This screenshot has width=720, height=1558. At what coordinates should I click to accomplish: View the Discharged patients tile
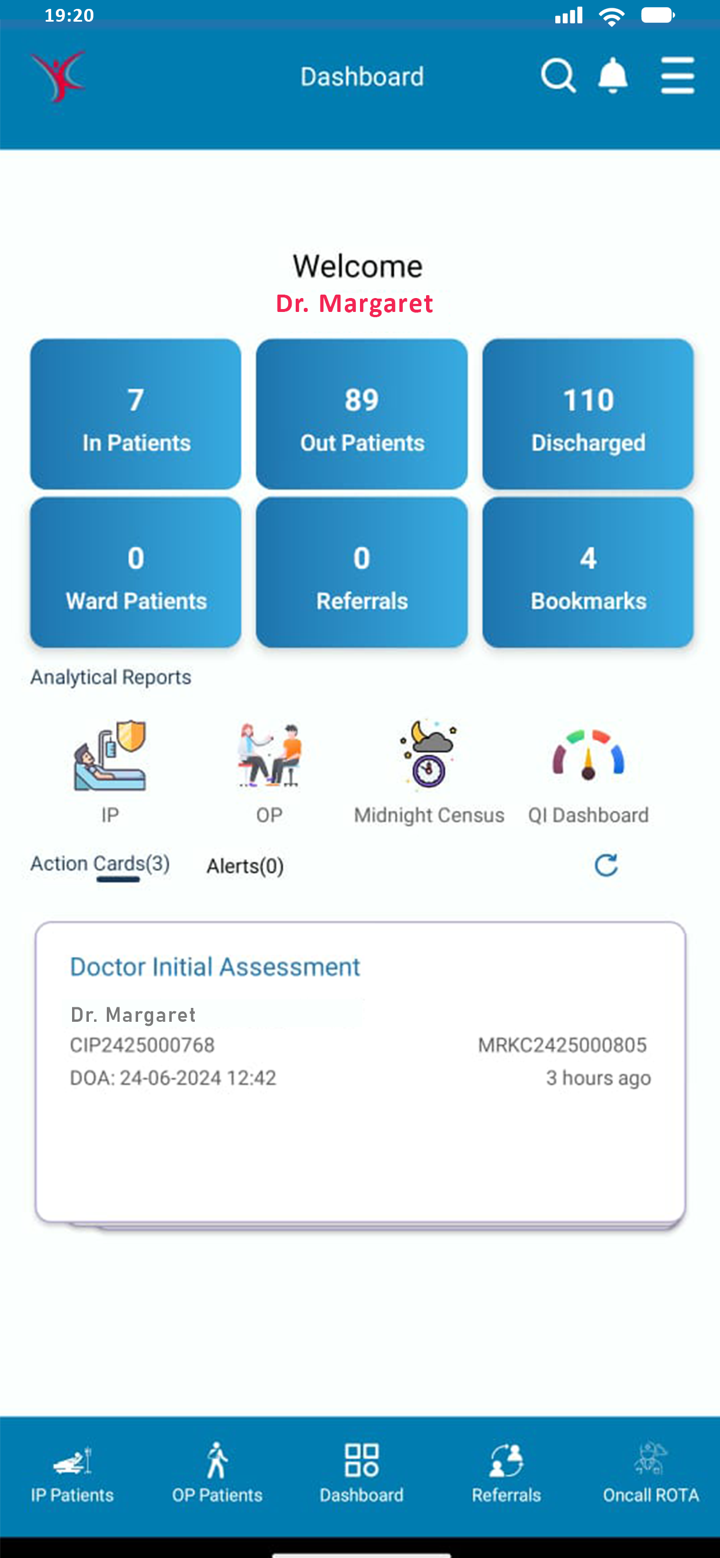tap(587, 414)
